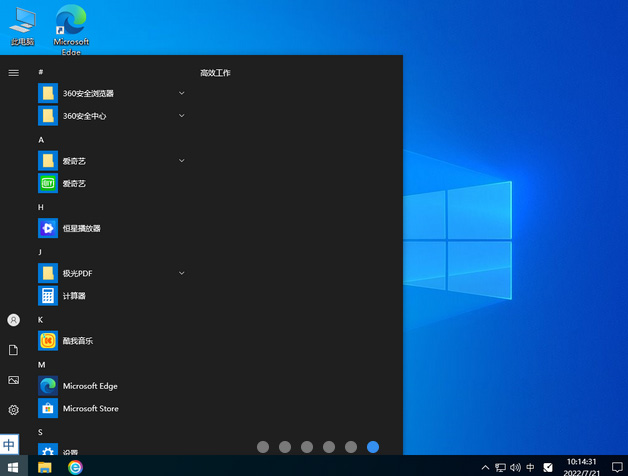Screen dimensions: 628x476
Task: Show hidden tray icons with the caret
Action: (485, 467)
